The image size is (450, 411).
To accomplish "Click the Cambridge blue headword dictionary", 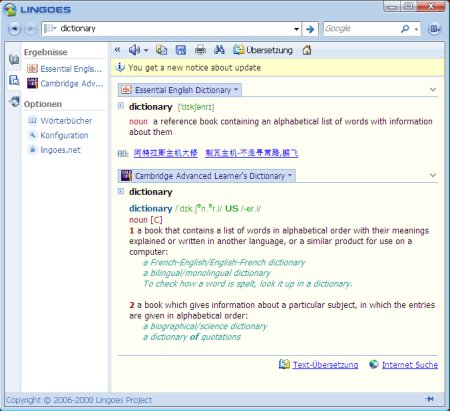I will pos(151,209).
